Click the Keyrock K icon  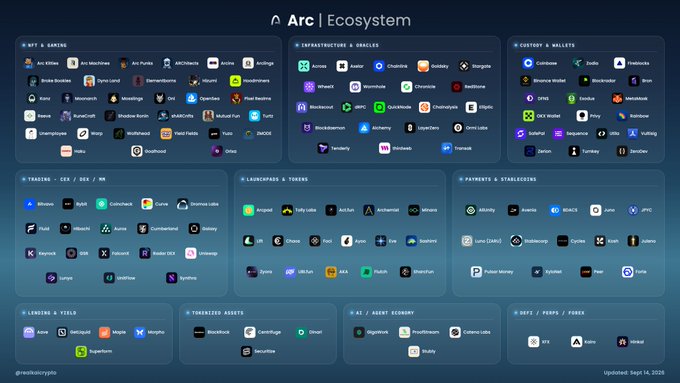pos(30,253)
